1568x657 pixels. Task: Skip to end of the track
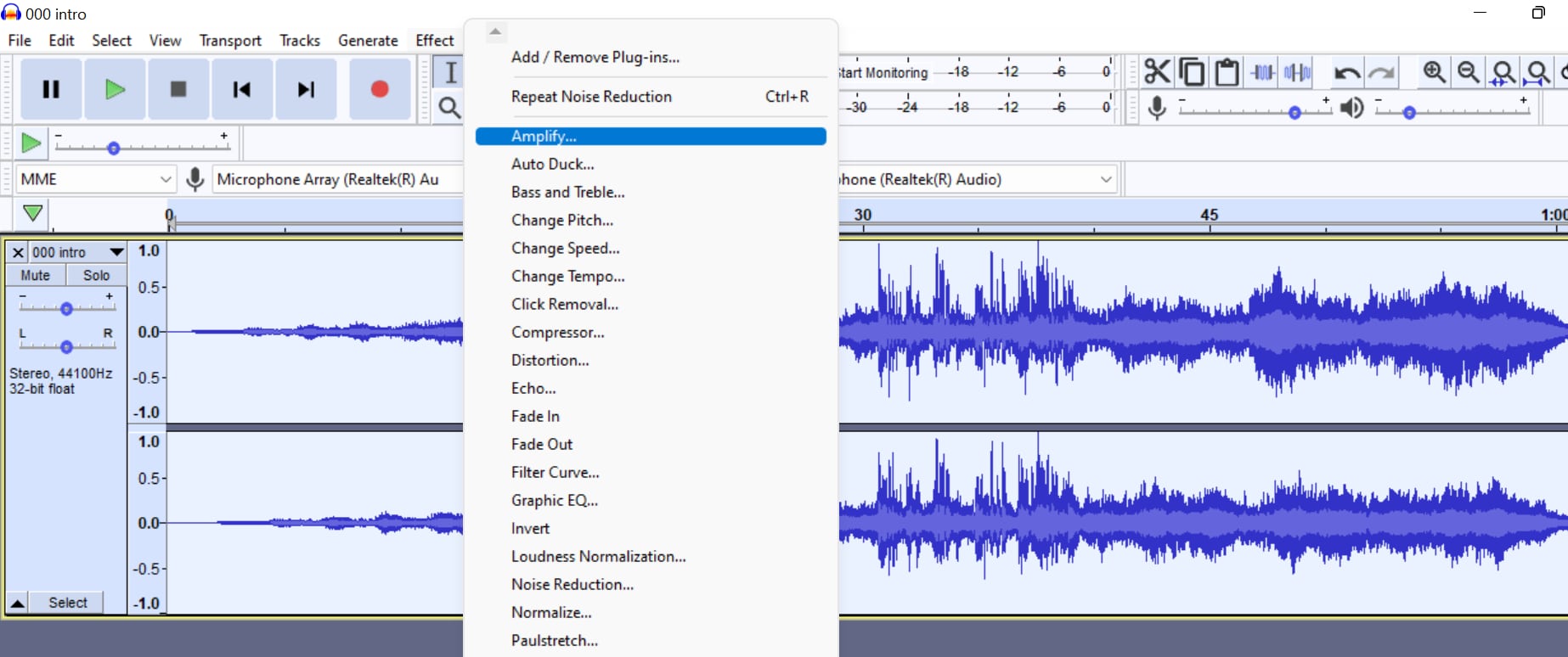click(306, 89)
